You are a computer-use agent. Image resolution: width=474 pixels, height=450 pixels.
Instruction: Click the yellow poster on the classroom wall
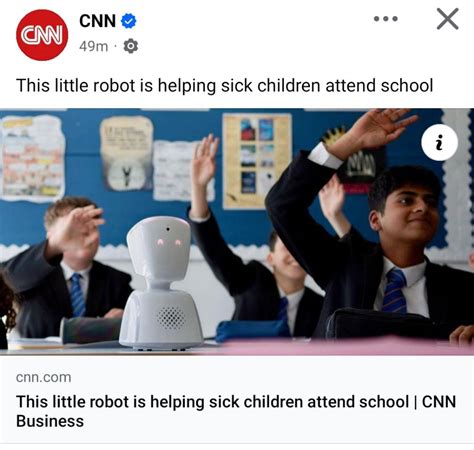pyautogui.click(x=257, y=161)
